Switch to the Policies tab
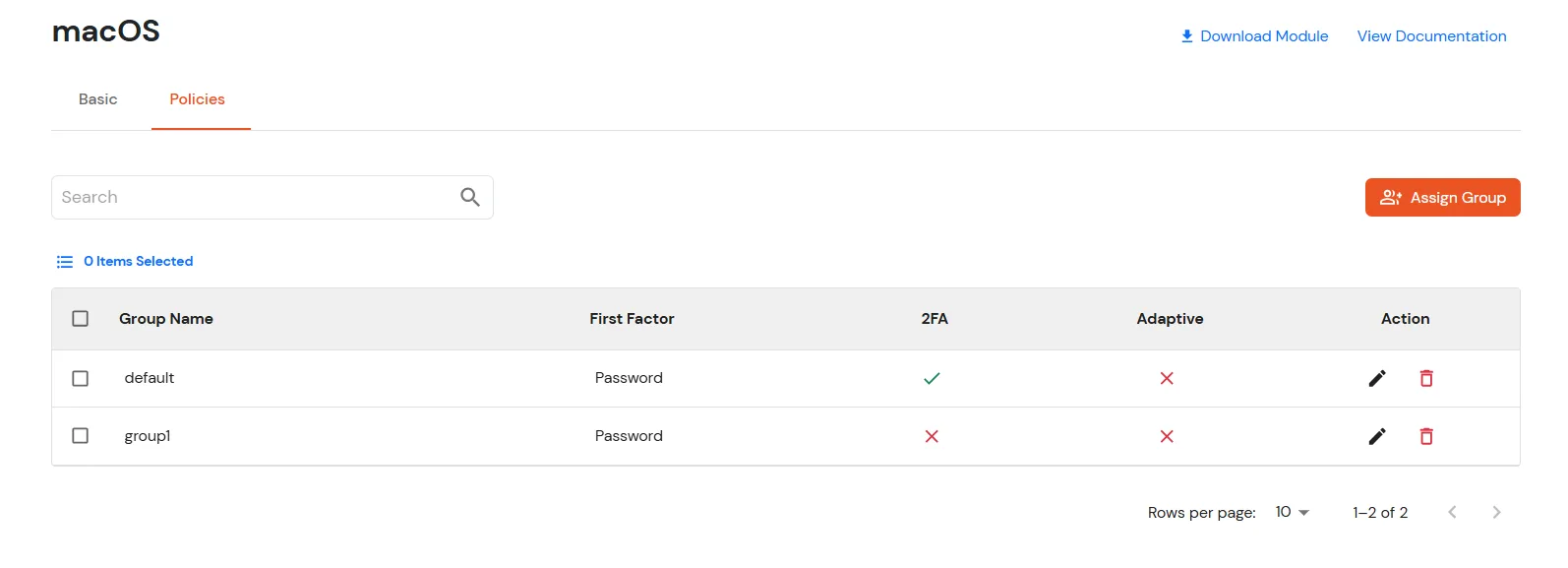The image size is (1568, 568). 197,99
